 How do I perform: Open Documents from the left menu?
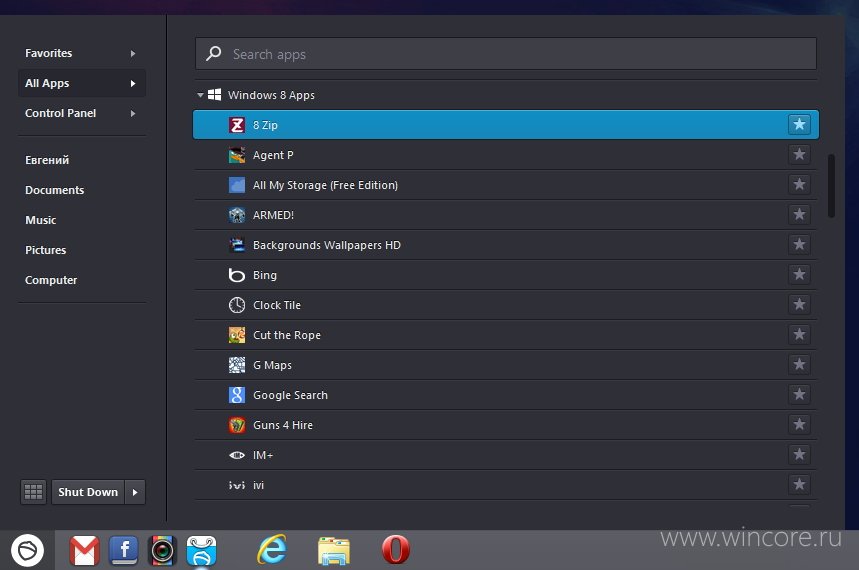tap(55, 190)
